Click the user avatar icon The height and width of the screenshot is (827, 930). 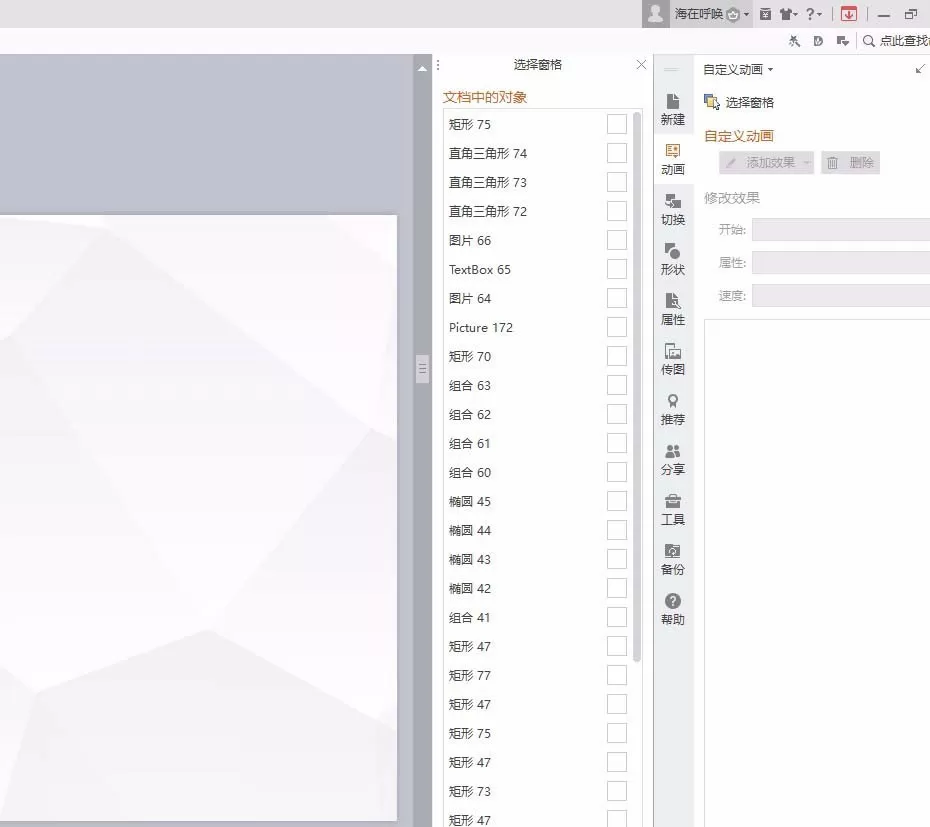tap(655, 13)
